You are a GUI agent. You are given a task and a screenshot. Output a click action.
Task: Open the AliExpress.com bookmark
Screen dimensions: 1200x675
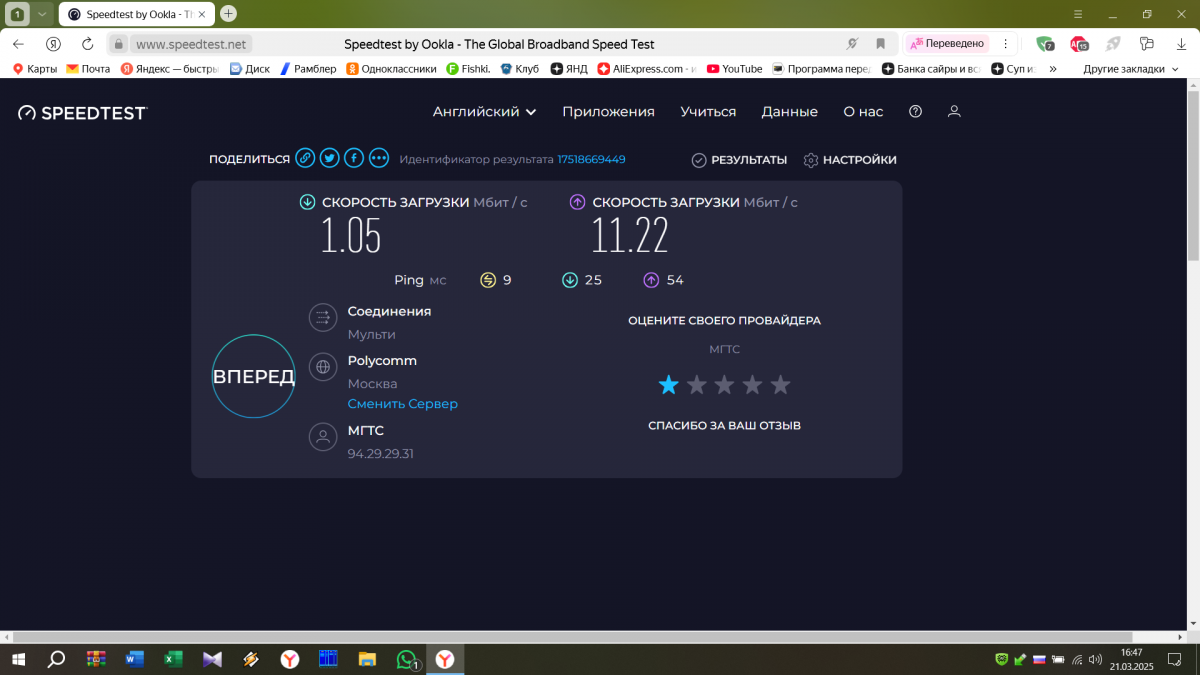(x=647, y=69)
